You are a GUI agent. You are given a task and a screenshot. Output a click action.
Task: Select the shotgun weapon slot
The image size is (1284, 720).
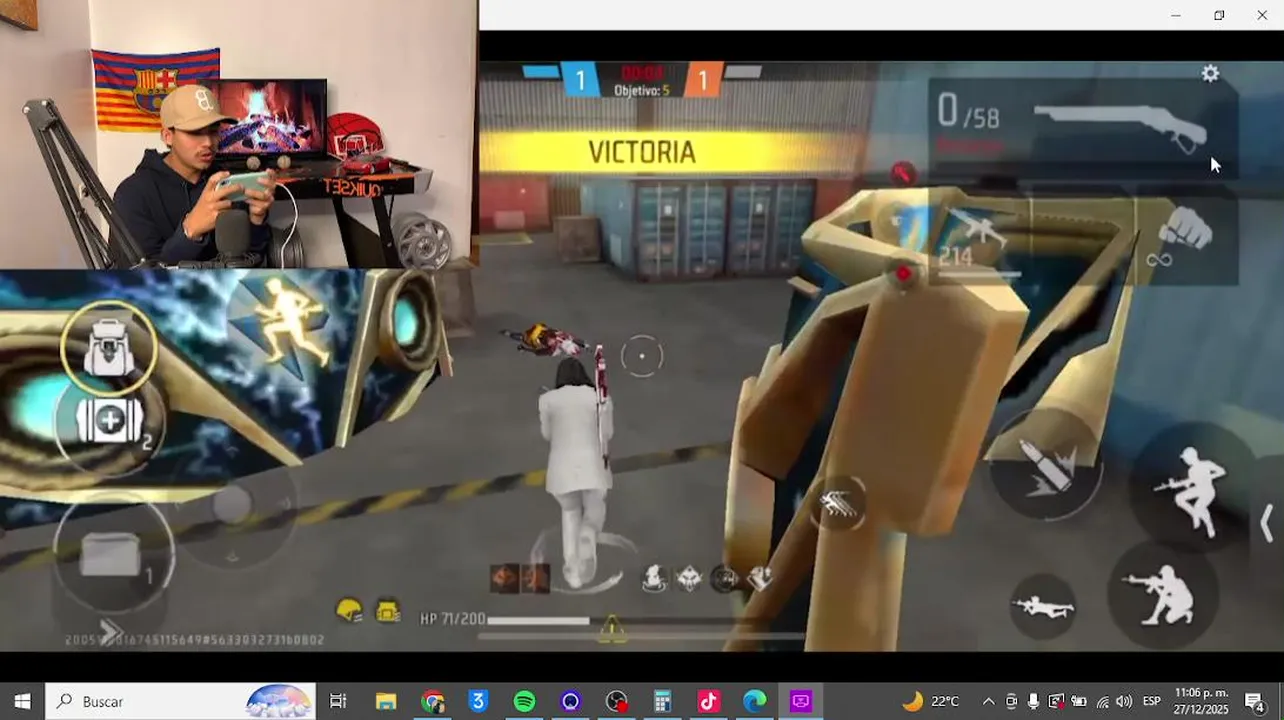click(x=1085, y=130)
